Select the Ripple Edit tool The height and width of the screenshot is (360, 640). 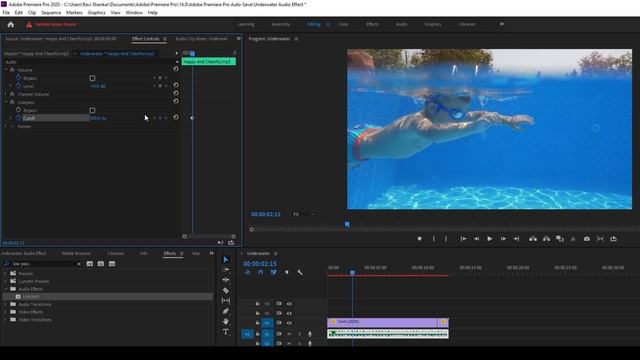pos(226,280)
